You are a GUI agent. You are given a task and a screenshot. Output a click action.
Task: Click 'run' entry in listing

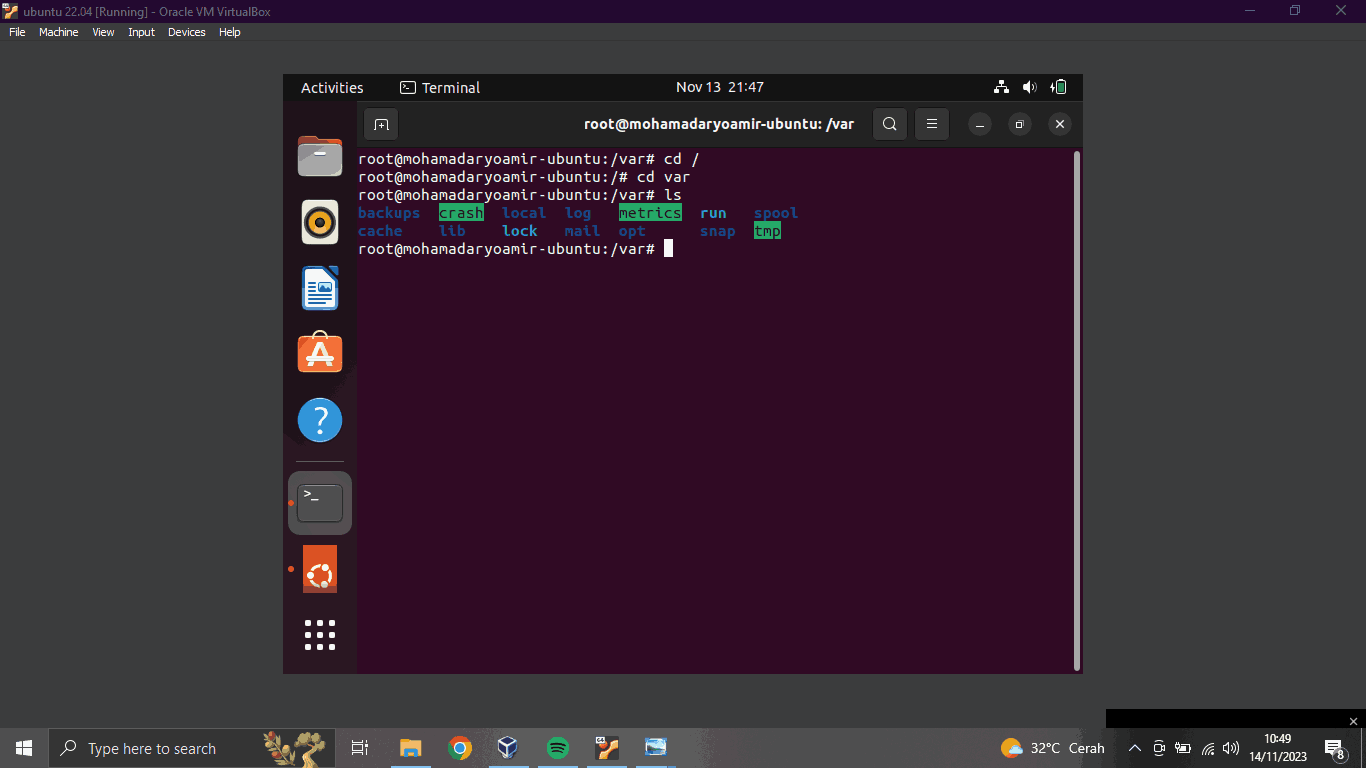pyautogui.click(x=713, y=213)
